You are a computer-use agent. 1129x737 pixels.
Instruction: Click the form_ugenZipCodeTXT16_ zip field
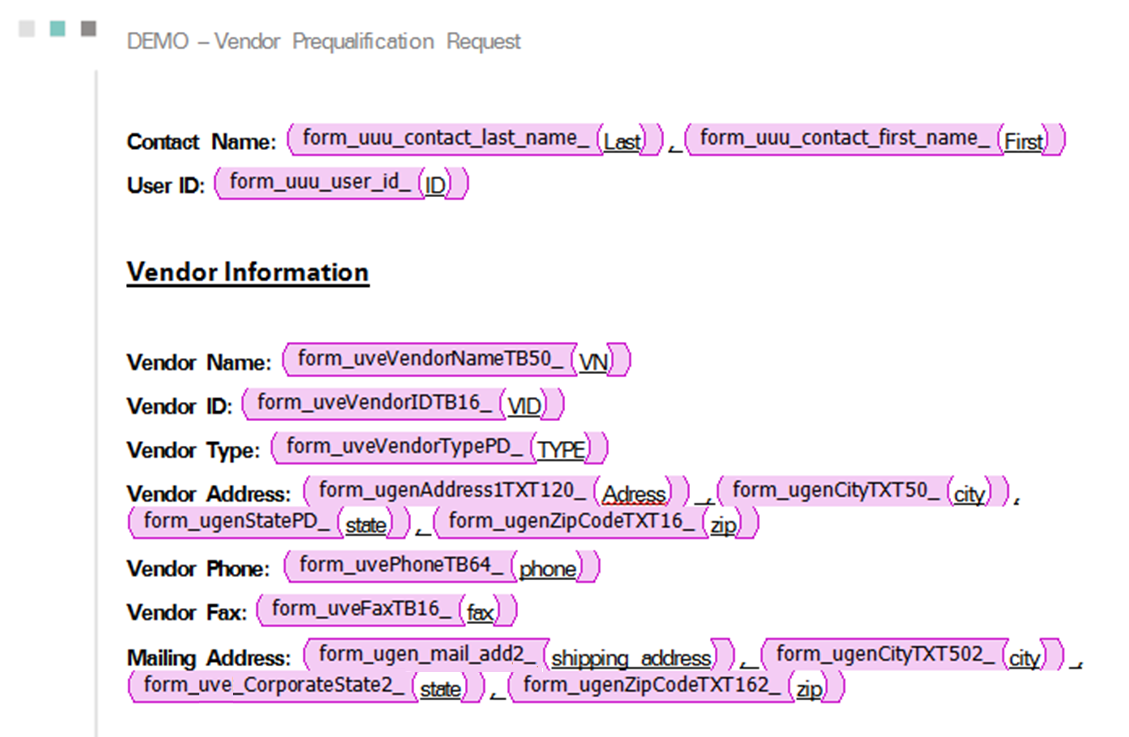(722, 525)
